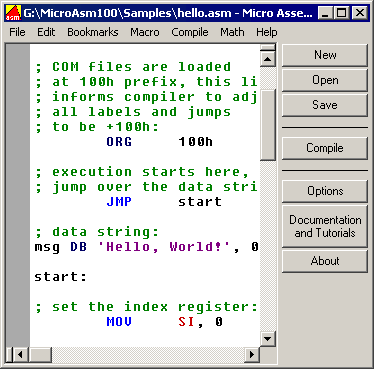
Task: Click the Open button
Action: pyautogui.click(x=325, y=80)
